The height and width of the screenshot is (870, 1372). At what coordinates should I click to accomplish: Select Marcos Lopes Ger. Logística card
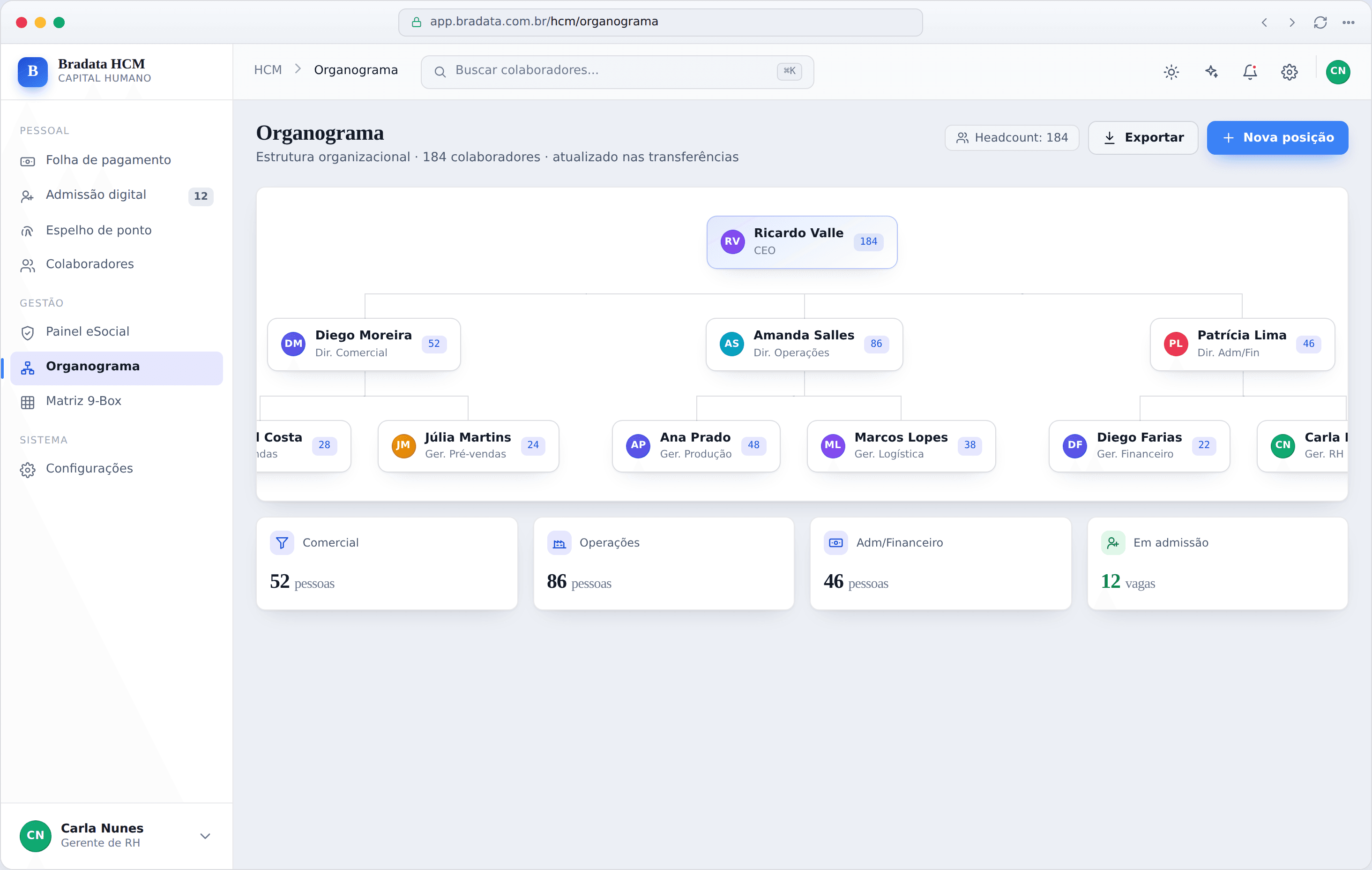point(901,446)
